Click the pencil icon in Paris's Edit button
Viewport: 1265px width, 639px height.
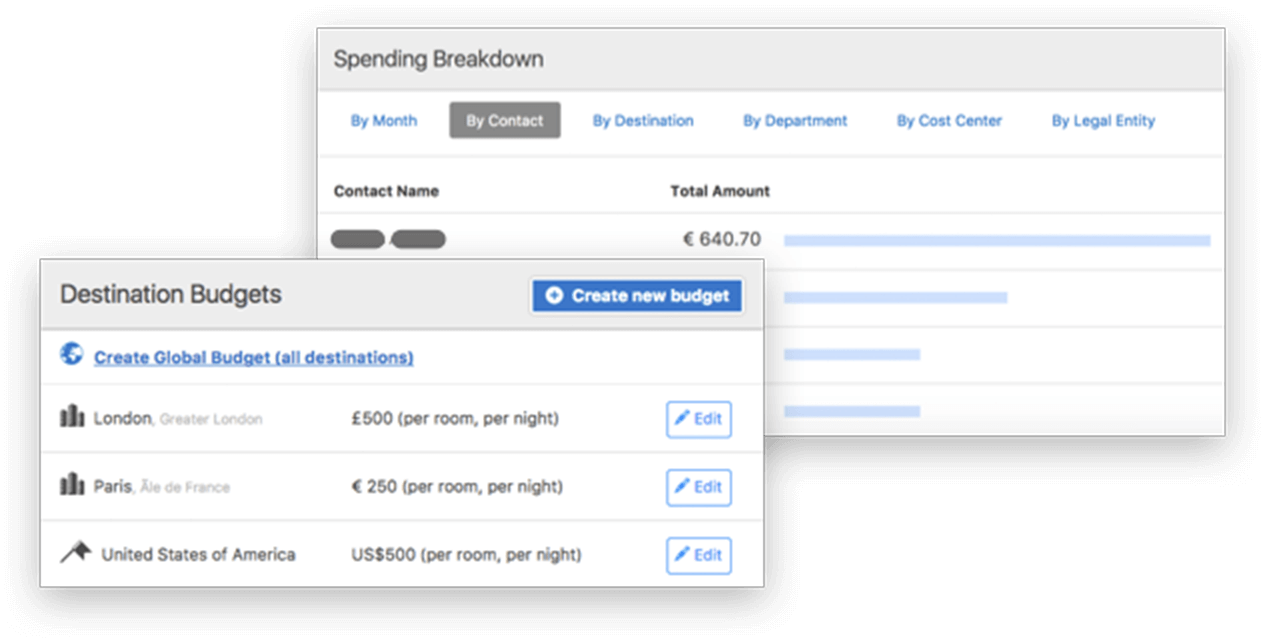[682, 487]
